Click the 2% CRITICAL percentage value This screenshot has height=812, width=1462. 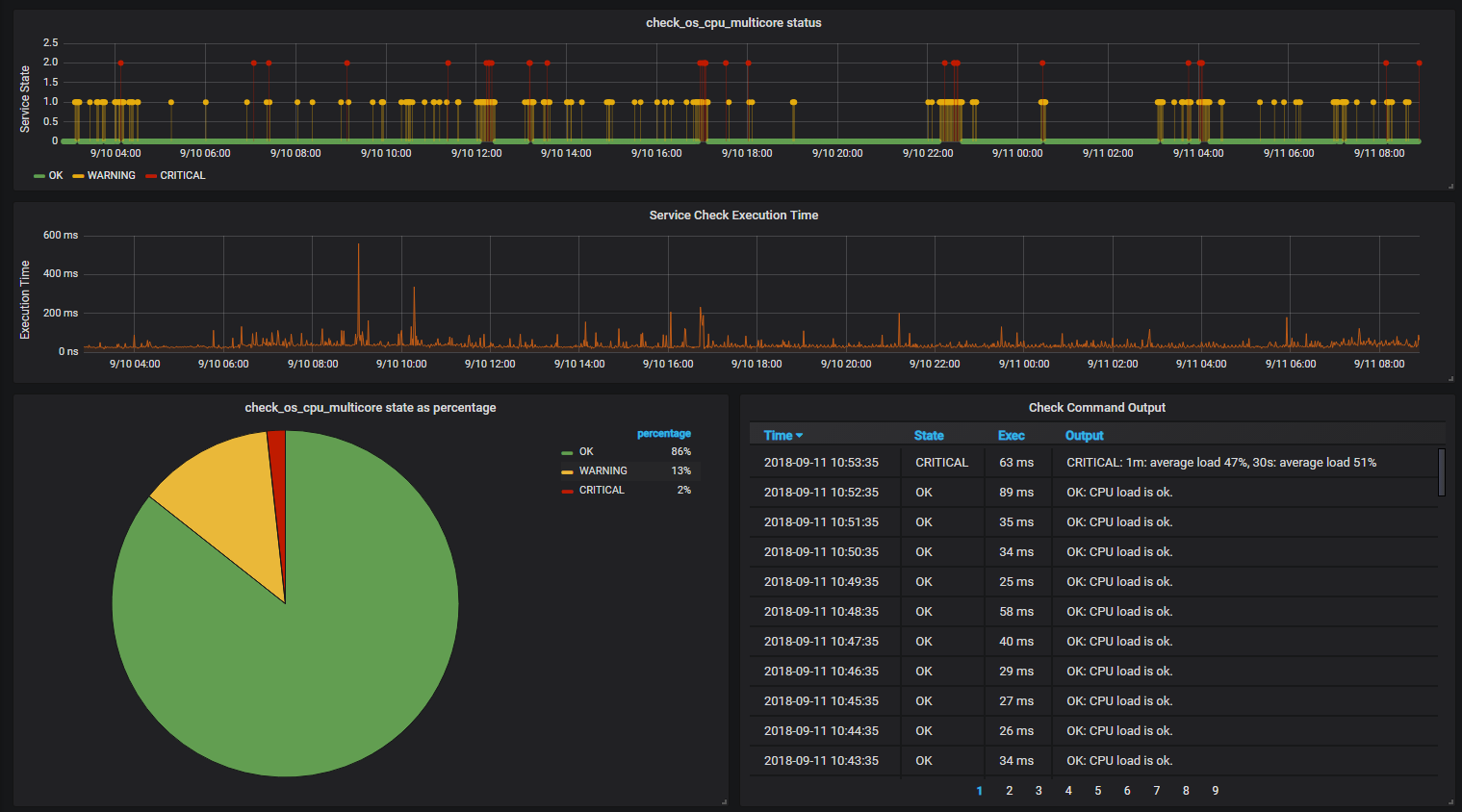click(683, 490)
